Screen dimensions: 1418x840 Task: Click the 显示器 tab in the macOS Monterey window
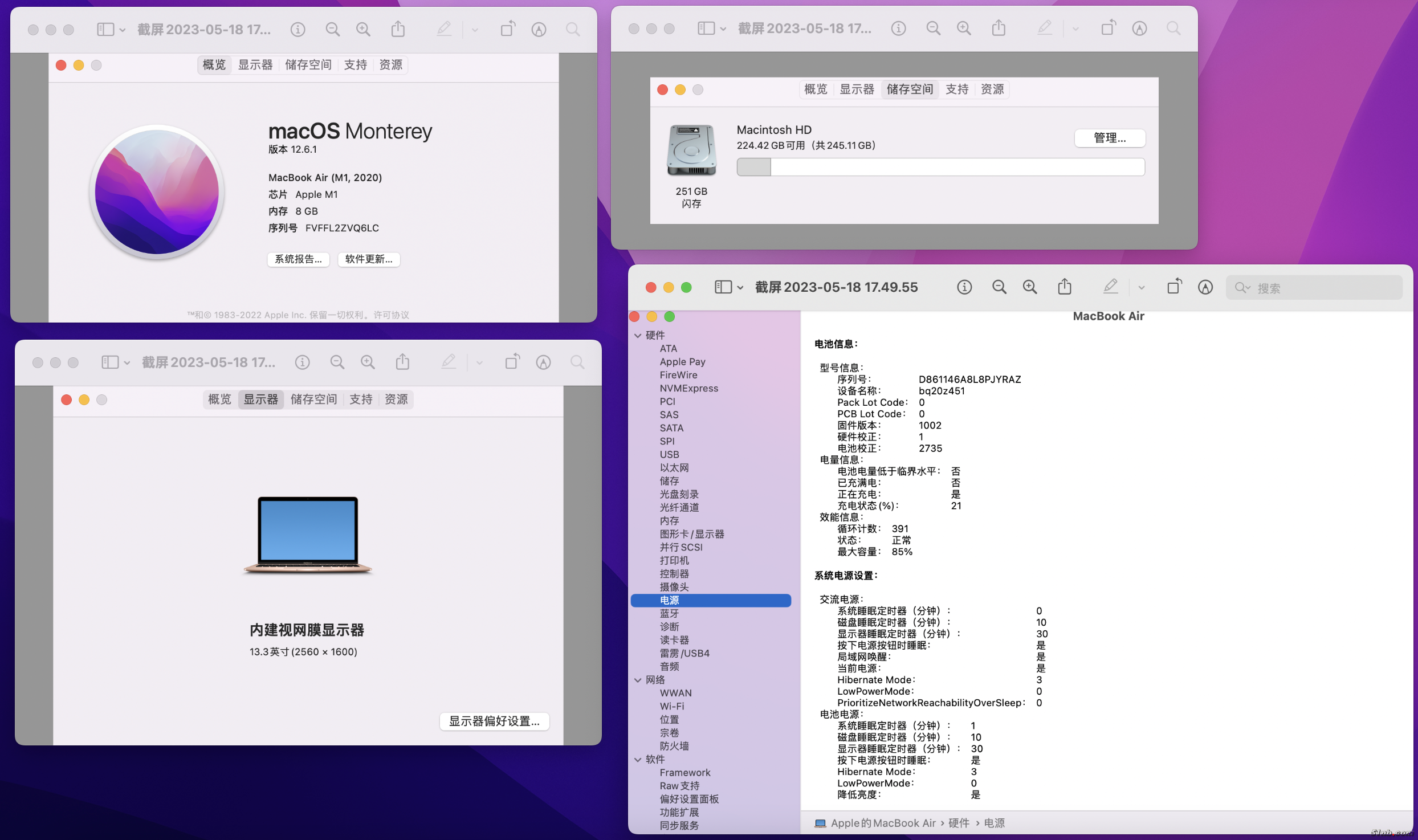(255, 65)
